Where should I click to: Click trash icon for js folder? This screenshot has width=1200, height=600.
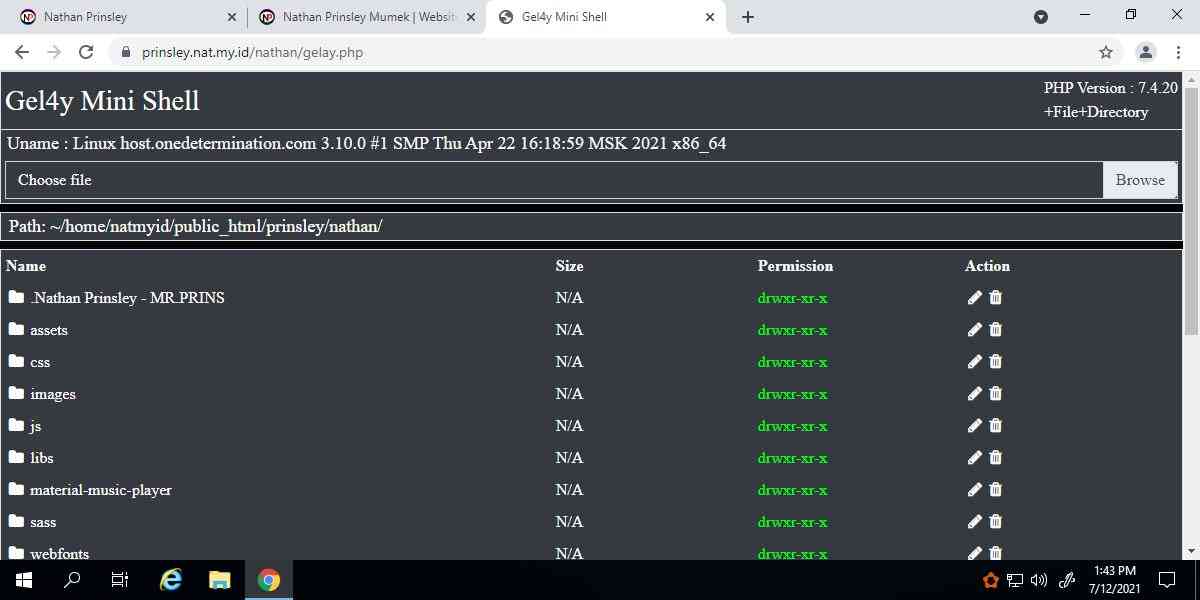point(995,425)
